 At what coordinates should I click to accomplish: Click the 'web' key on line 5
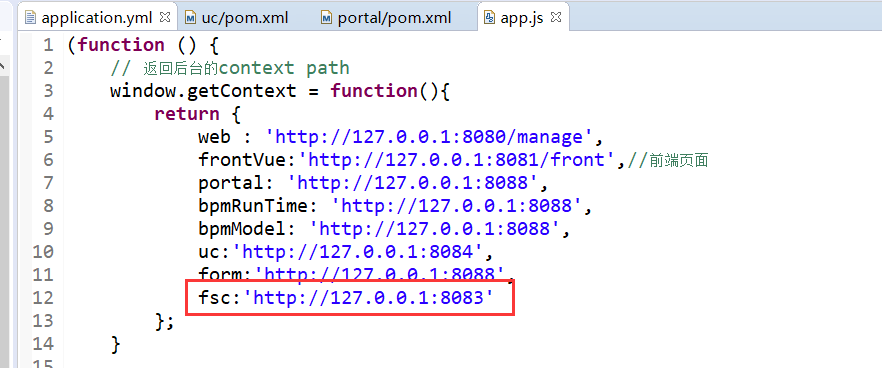click(214, 137)
